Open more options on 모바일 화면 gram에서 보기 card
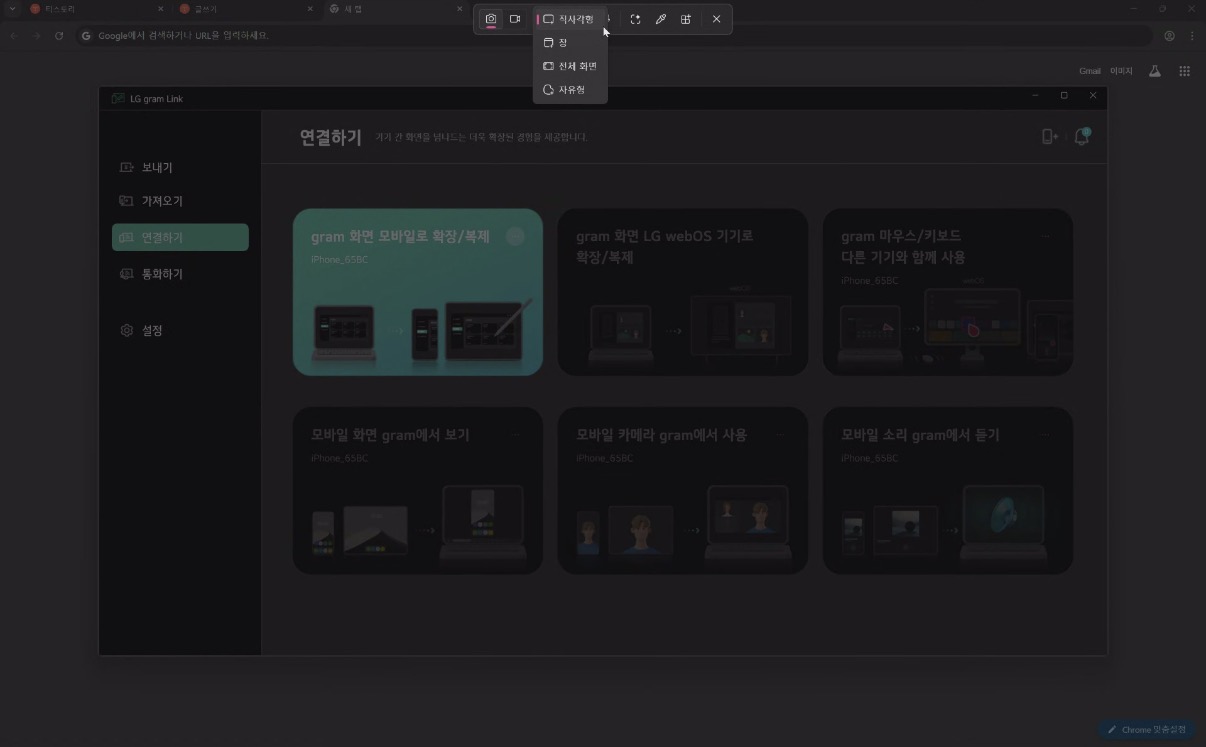Screen dimensions: 1206x747 coord(515,434)
